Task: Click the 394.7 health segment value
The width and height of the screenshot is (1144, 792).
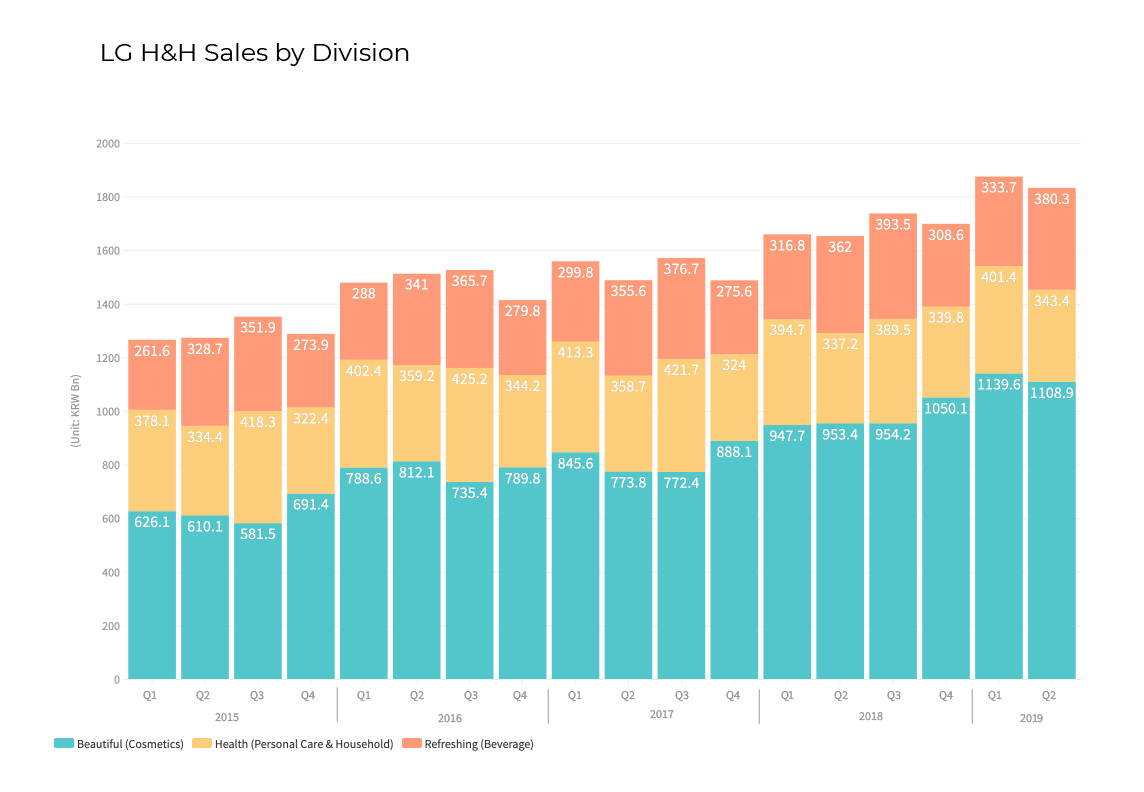Action: [787, 330]
